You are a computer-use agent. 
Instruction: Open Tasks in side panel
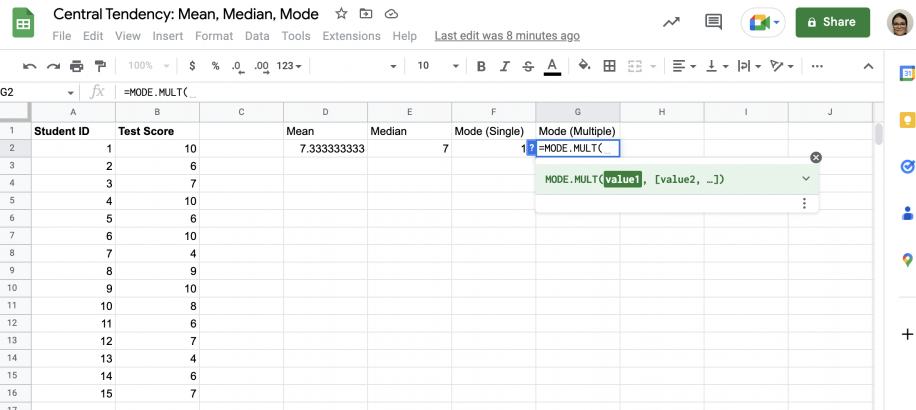[x=907, y=167]
